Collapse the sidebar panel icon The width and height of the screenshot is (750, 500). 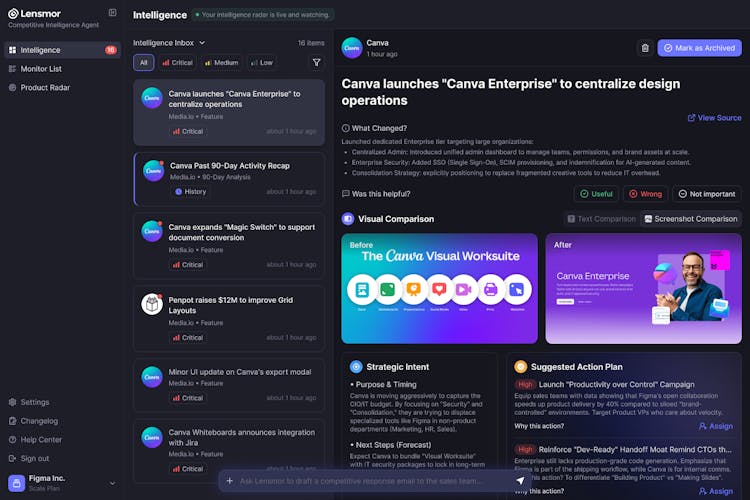(x=112, y=13)
